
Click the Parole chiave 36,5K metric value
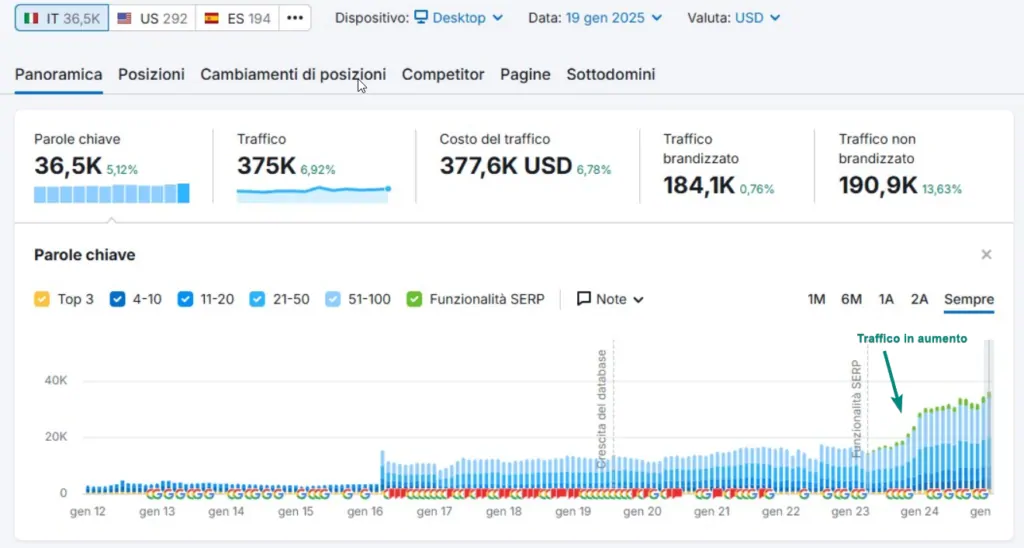pos(68,167)
